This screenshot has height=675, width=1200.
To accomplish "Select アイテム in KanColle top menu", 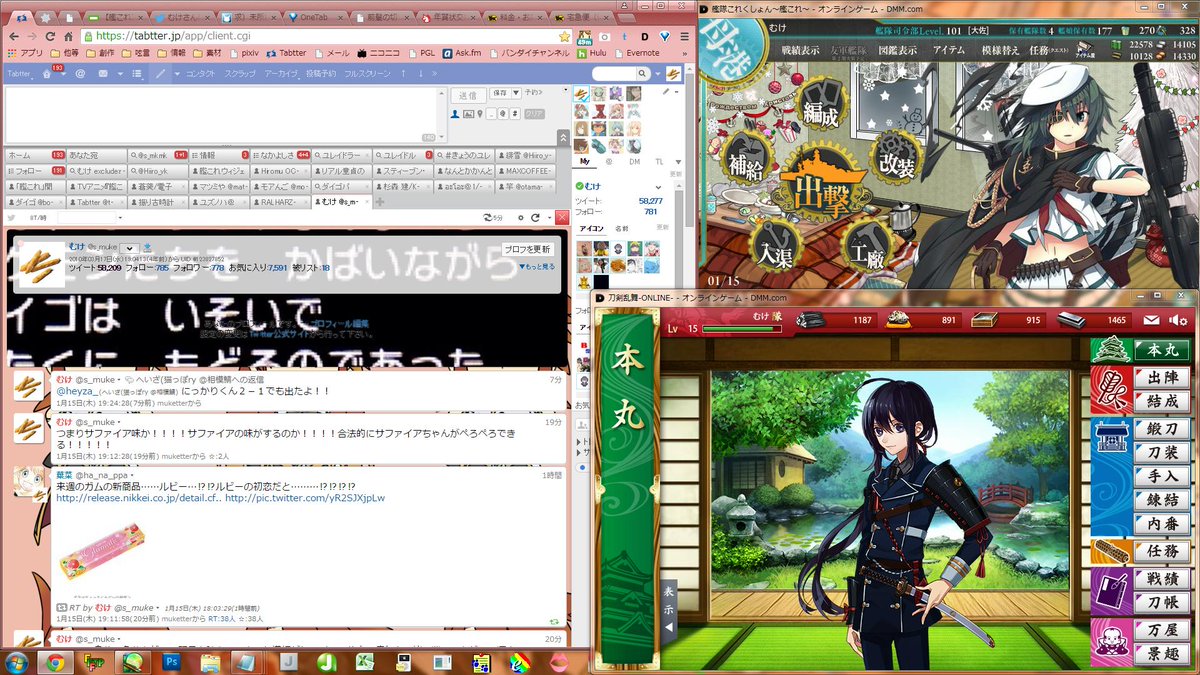I will [x=948, y=49].
